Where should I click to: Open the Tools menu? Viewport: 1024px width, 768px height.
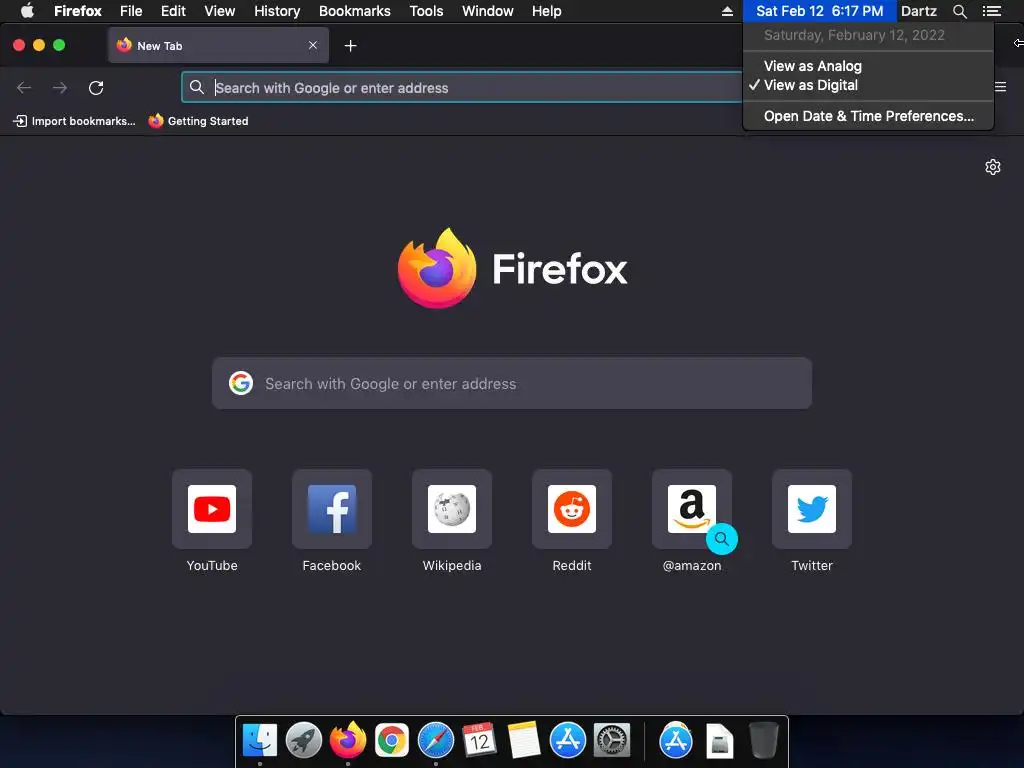click(x=426, y=11)
